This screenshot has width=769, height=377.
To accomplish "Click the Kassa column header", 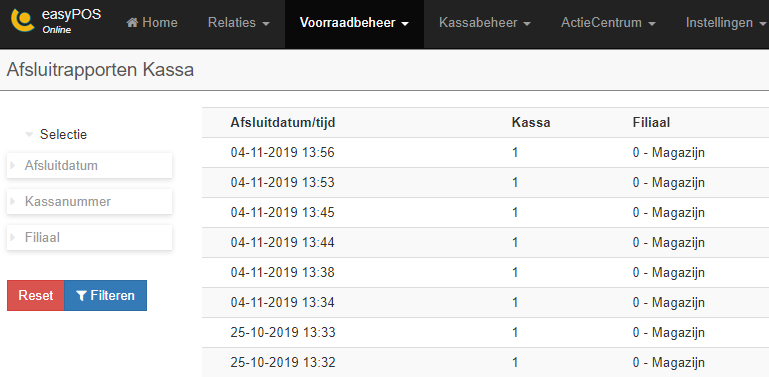I will tap(531, 122).
